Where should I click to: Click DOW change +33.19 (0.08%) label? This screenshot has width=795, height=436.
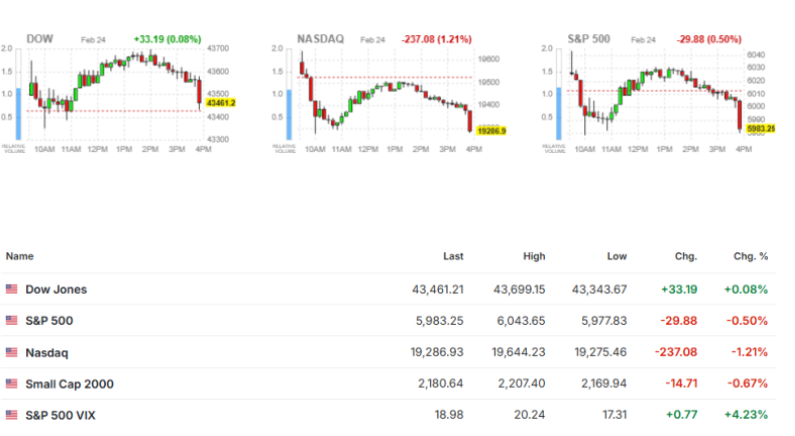pos(167,39)
